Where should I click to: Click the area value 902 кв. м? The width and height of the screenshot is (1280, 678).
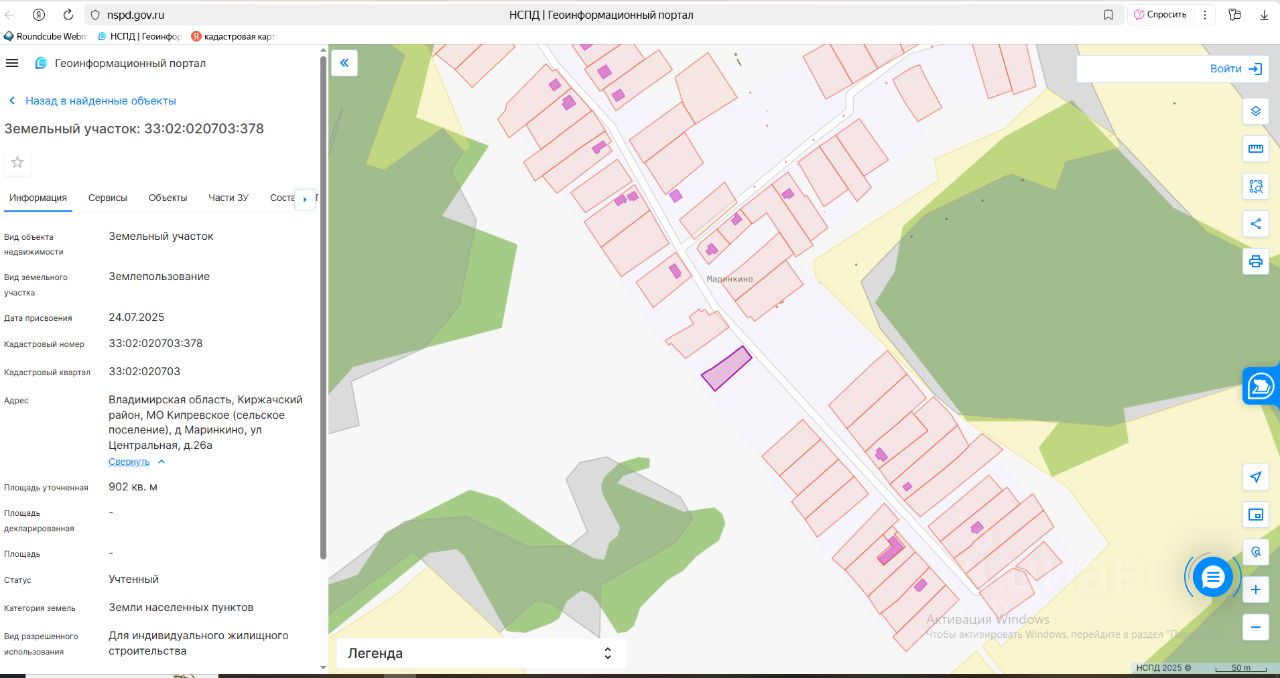[x=133, y=487]
